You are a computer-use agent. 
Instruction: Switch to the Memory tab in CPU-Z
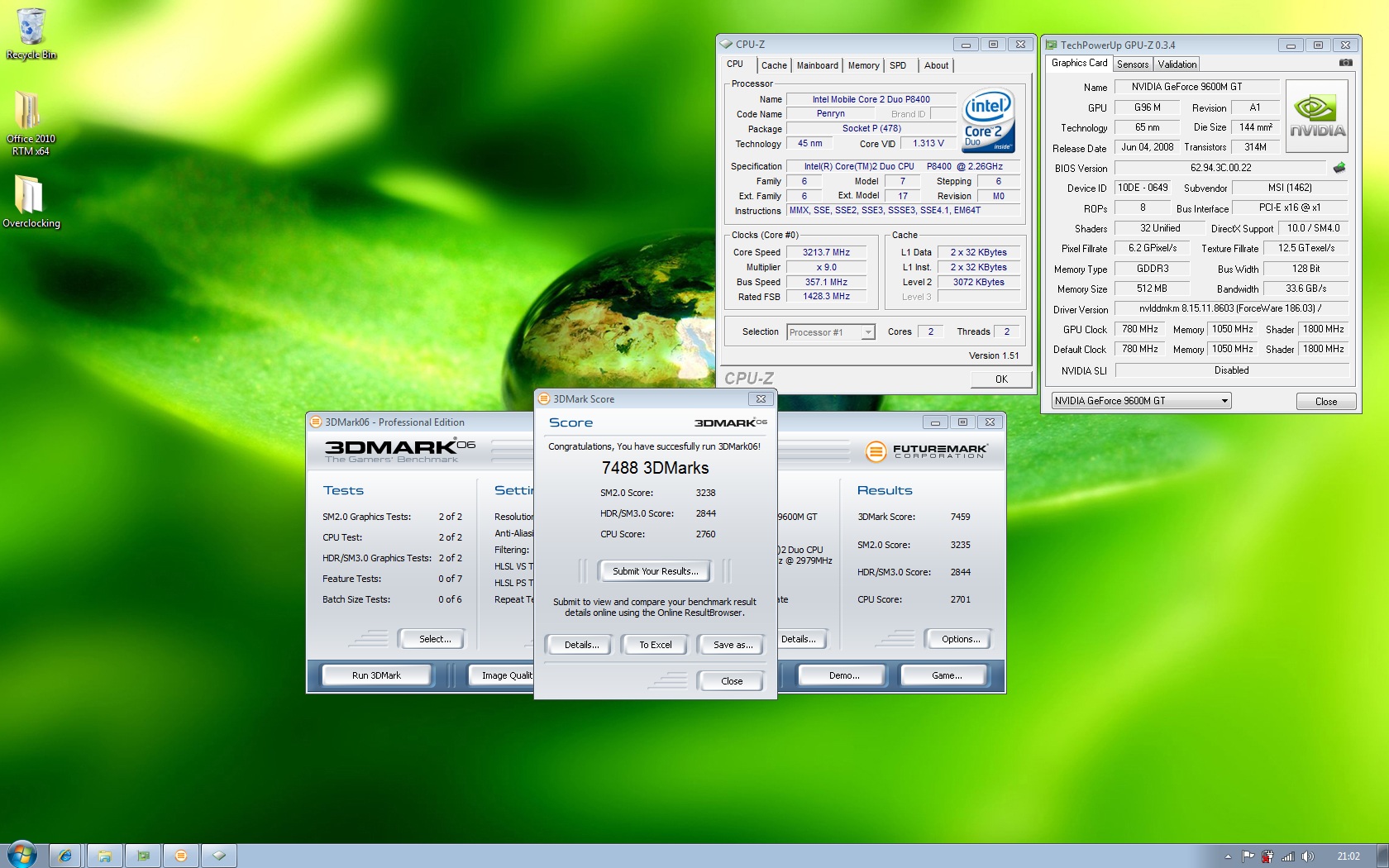(x=863, y=65)
